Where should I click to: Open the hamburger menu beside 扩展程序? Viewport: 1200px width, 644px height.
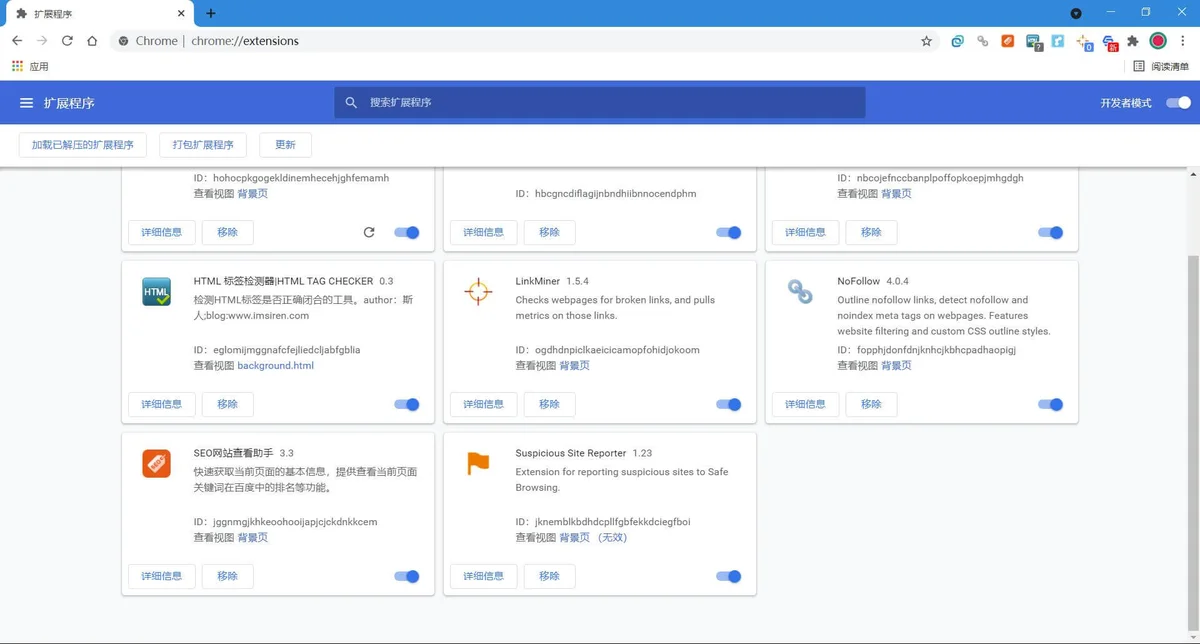[27, 103]
